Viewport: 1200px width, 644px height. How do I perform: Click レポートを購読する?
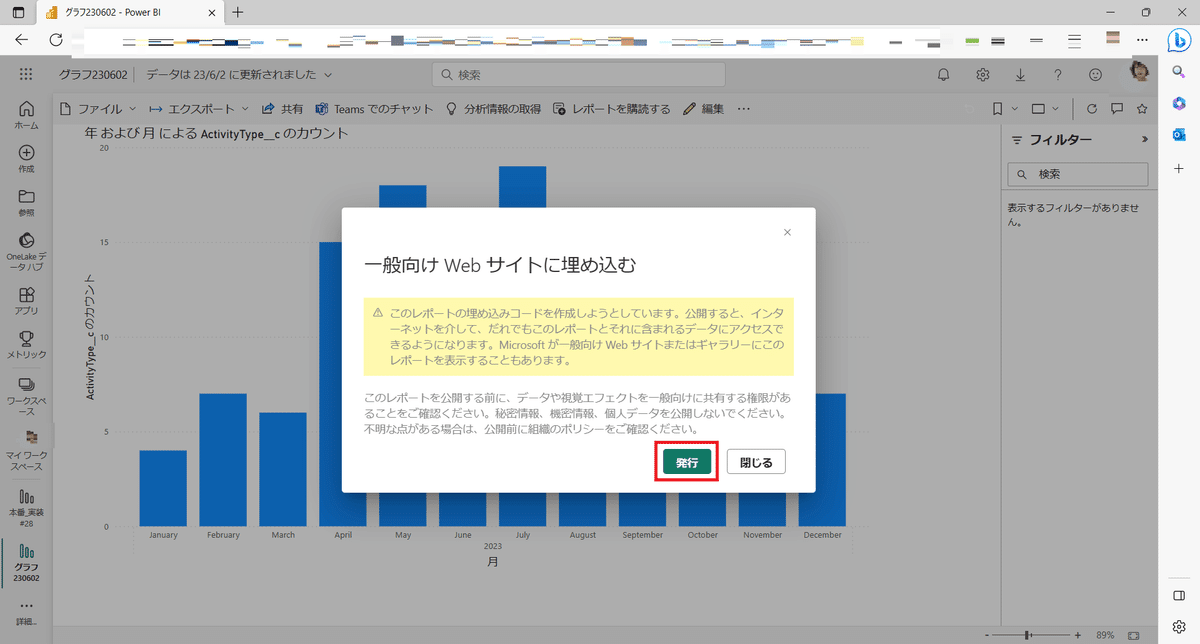click(x=612, y=109)
